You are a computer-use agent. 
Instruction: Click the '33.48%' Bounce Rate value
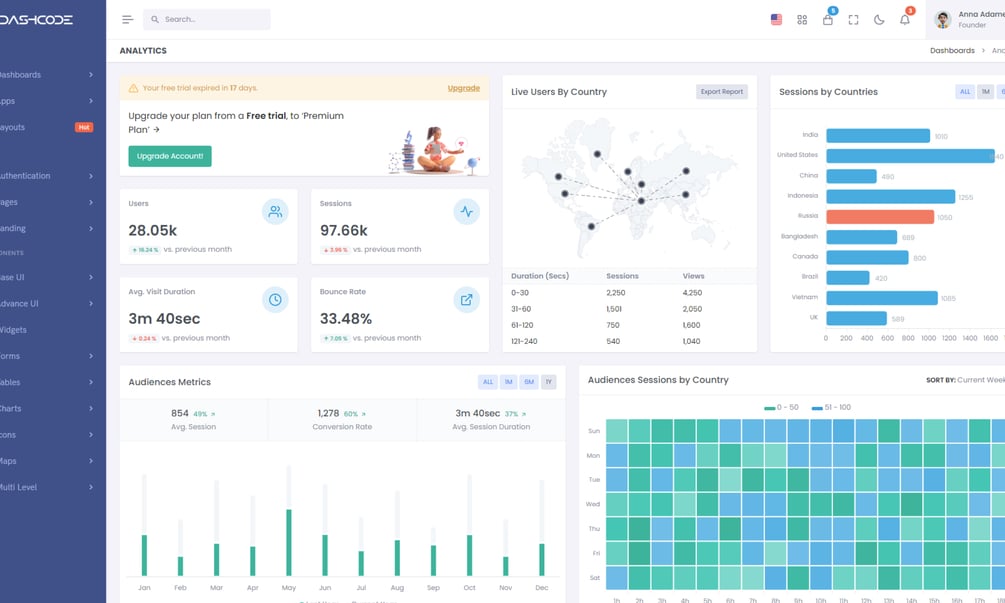click(346, 319)
